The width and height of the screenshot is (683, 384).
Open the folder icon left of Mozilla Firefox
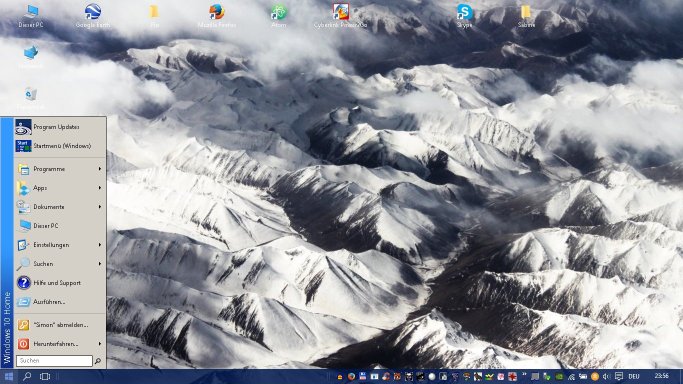(154, 16)
